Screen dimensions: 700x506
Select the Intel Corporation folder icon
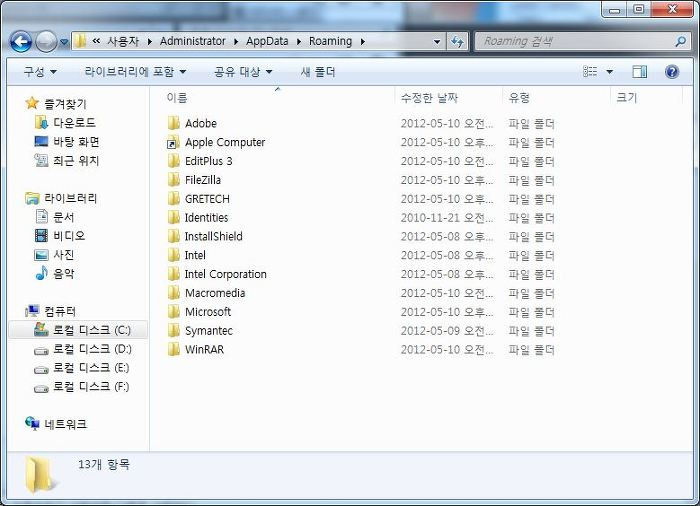(x=173, y=274)
